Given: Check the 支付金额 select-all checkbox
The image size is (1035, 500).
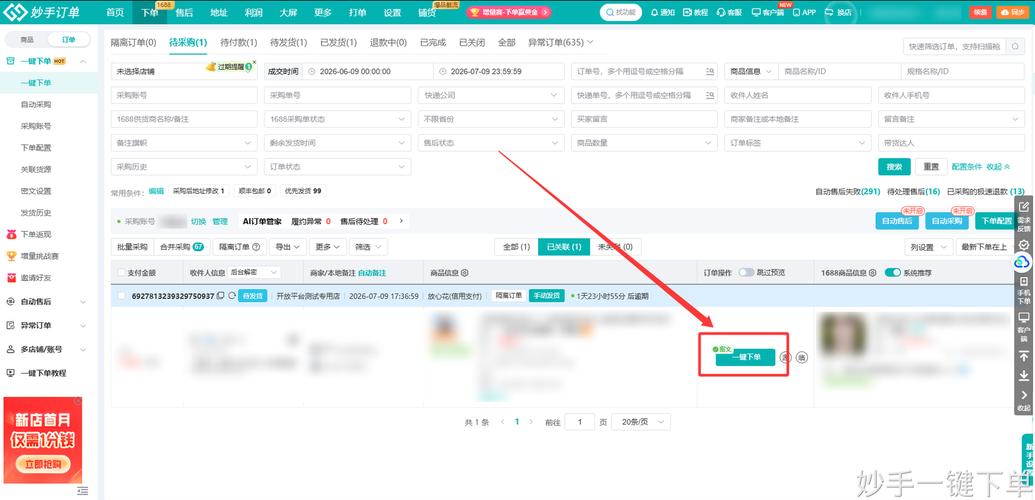Looking at the screenshot, I should pos(121,273).
